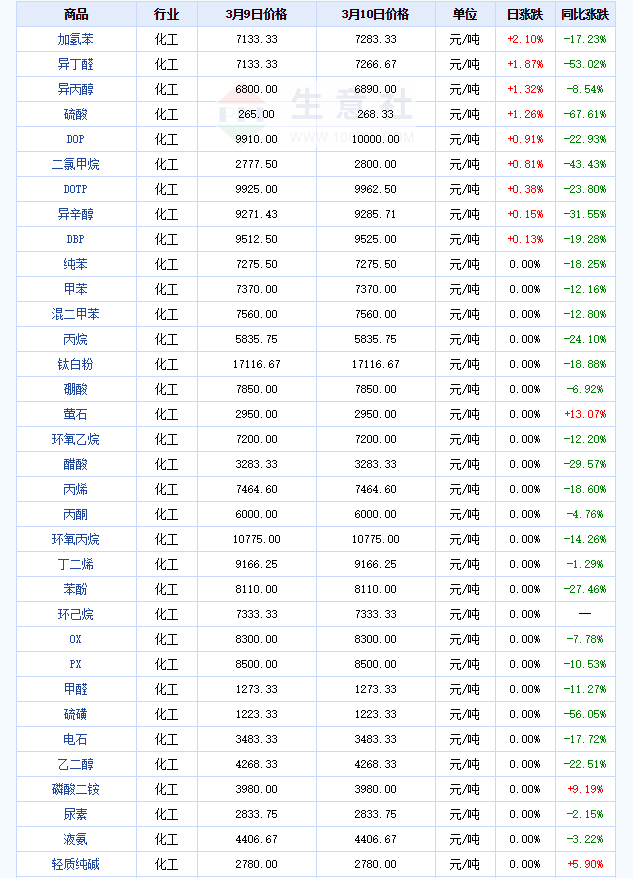The image size is (633, 878).
Task: Open the 加氢苯 commodity link
Action: click(76, 39)
